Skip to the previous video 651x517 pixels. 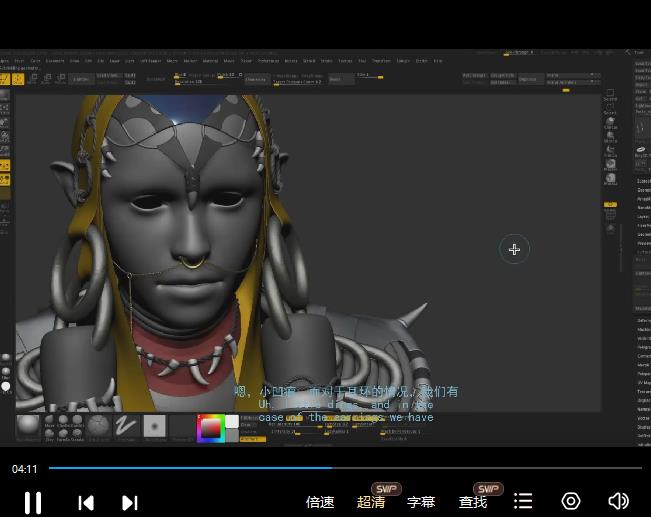point(86,502)
